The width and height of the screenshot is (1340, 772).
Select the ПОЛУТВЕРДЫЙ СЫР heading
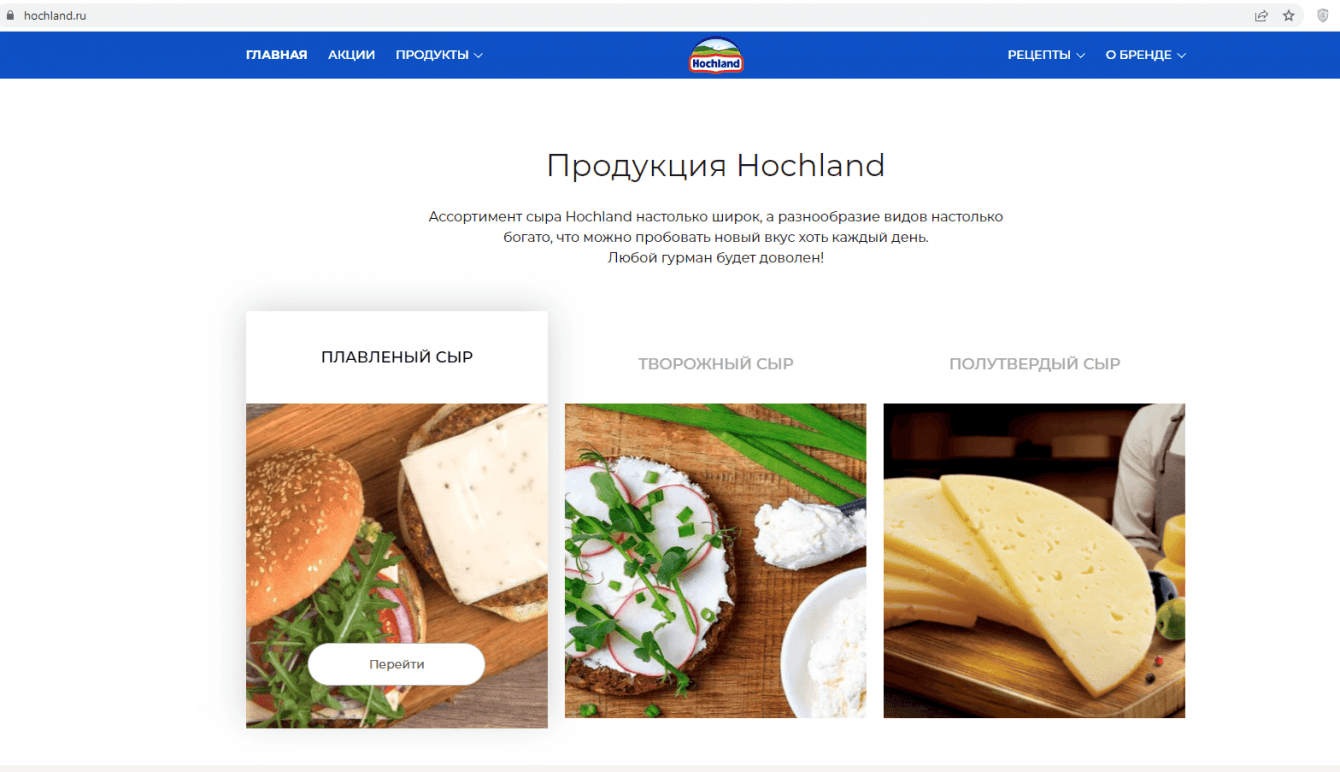[1034, 364]
